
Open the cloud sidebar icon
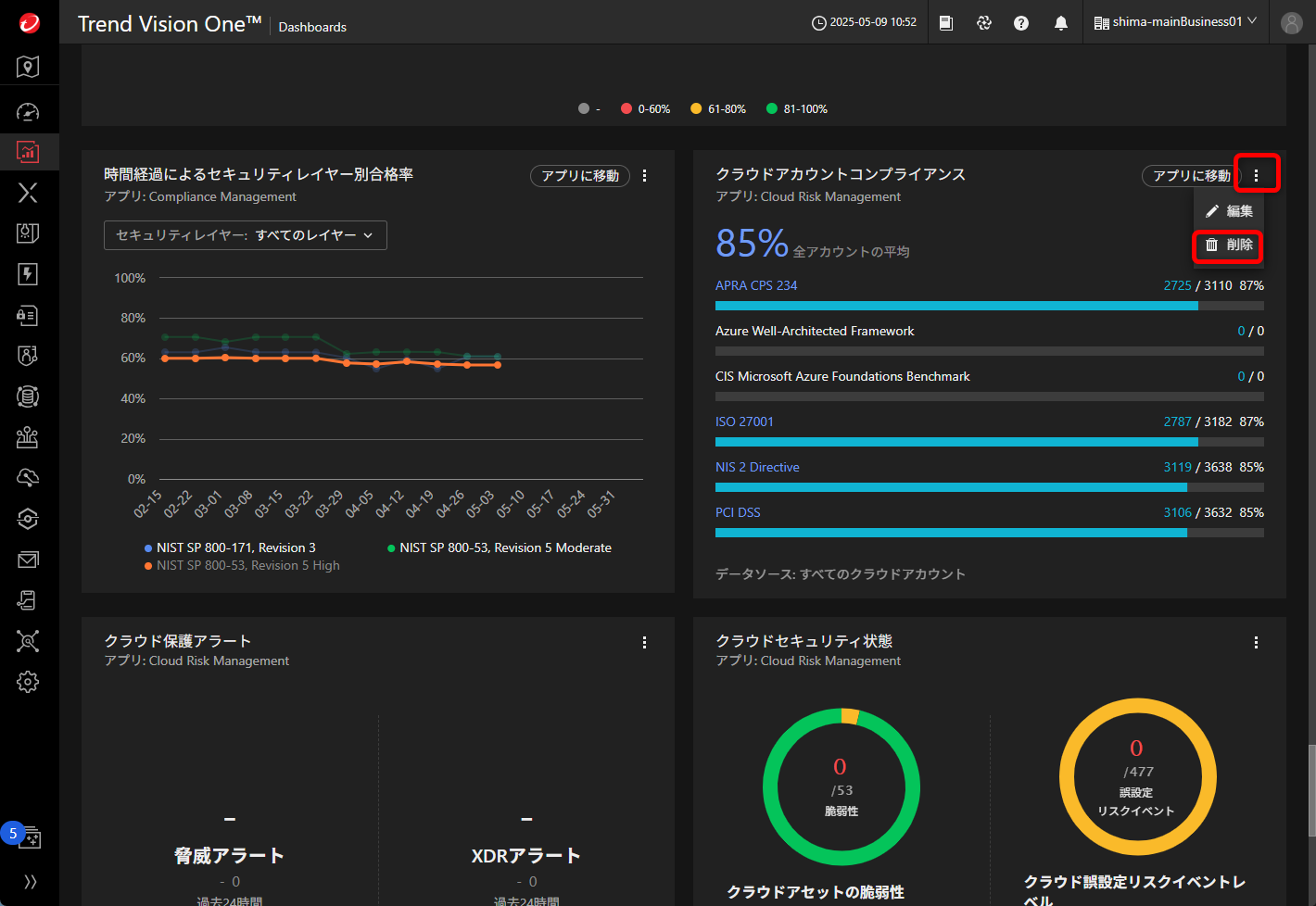pyautogui.click(x=28, y=478)
